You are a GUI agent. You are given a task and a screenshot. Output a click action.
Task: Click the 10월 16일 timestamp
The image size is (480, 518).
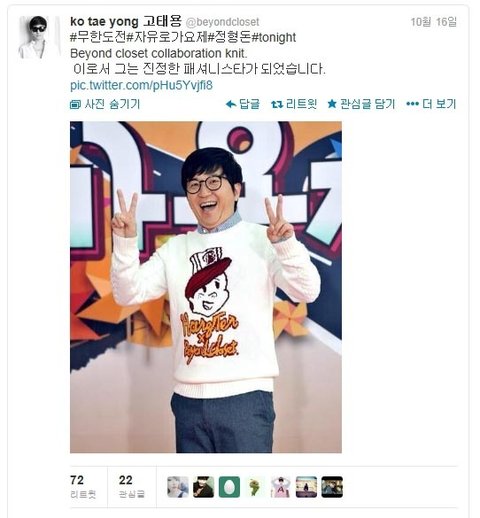coord(433,22)
